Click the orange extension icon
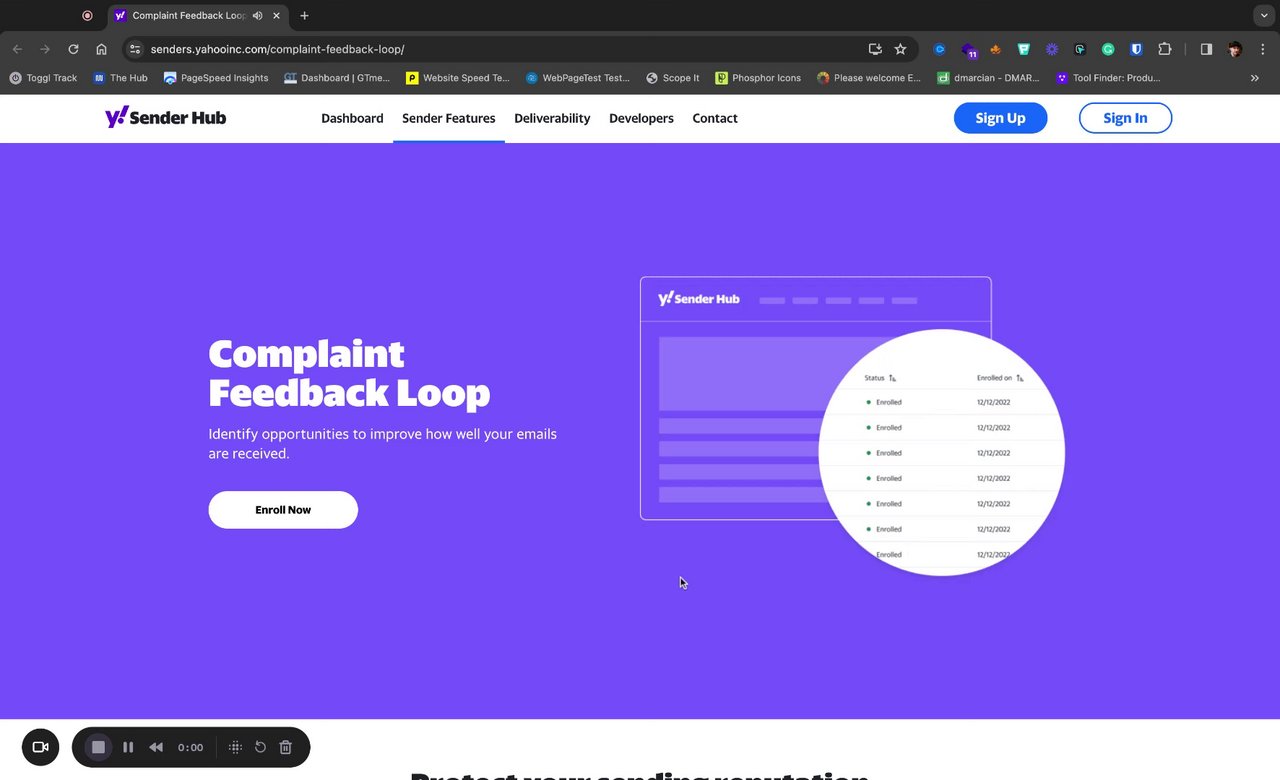1280x780 pixels. coord(996,49)
